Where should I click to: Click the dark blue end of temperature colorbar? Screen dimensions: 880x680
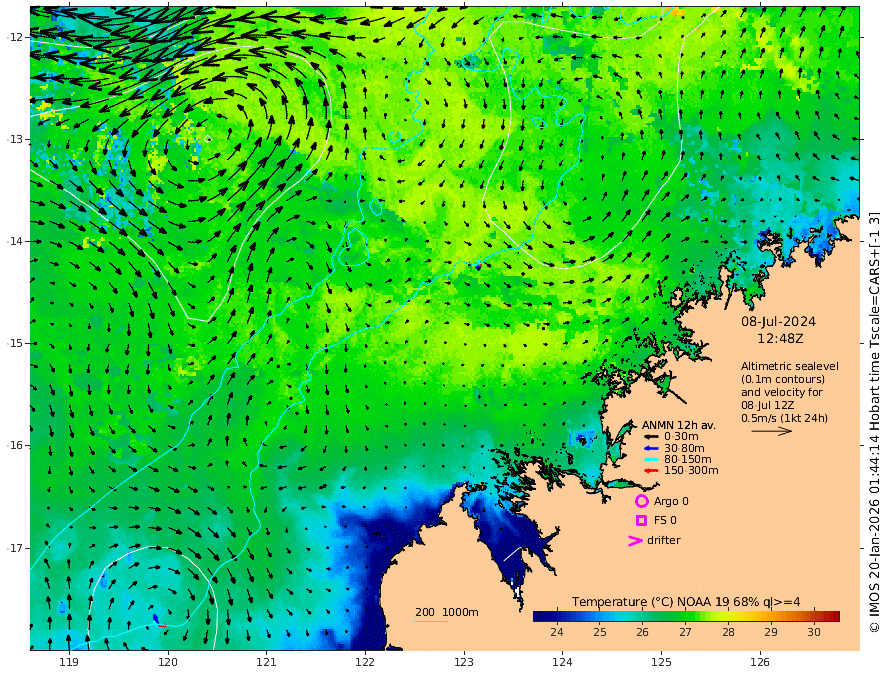[539, 617]
